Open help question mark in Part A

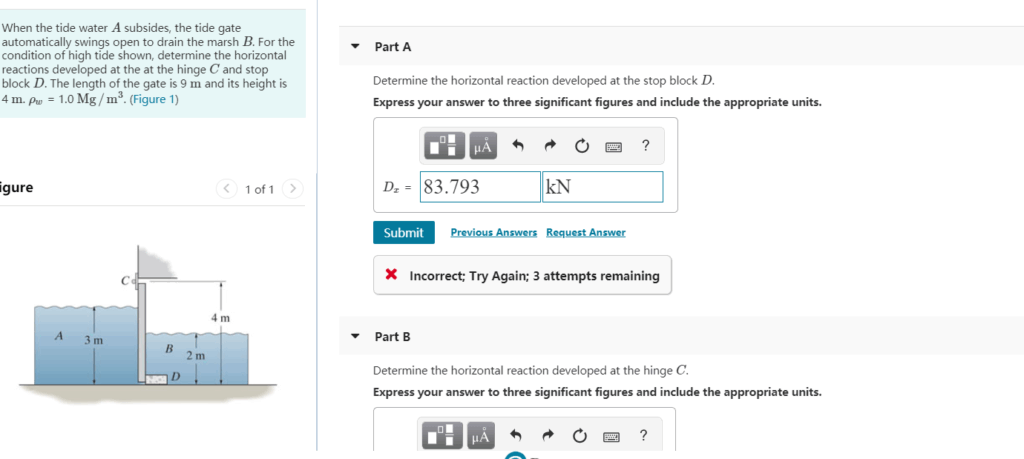click(645, 146)
